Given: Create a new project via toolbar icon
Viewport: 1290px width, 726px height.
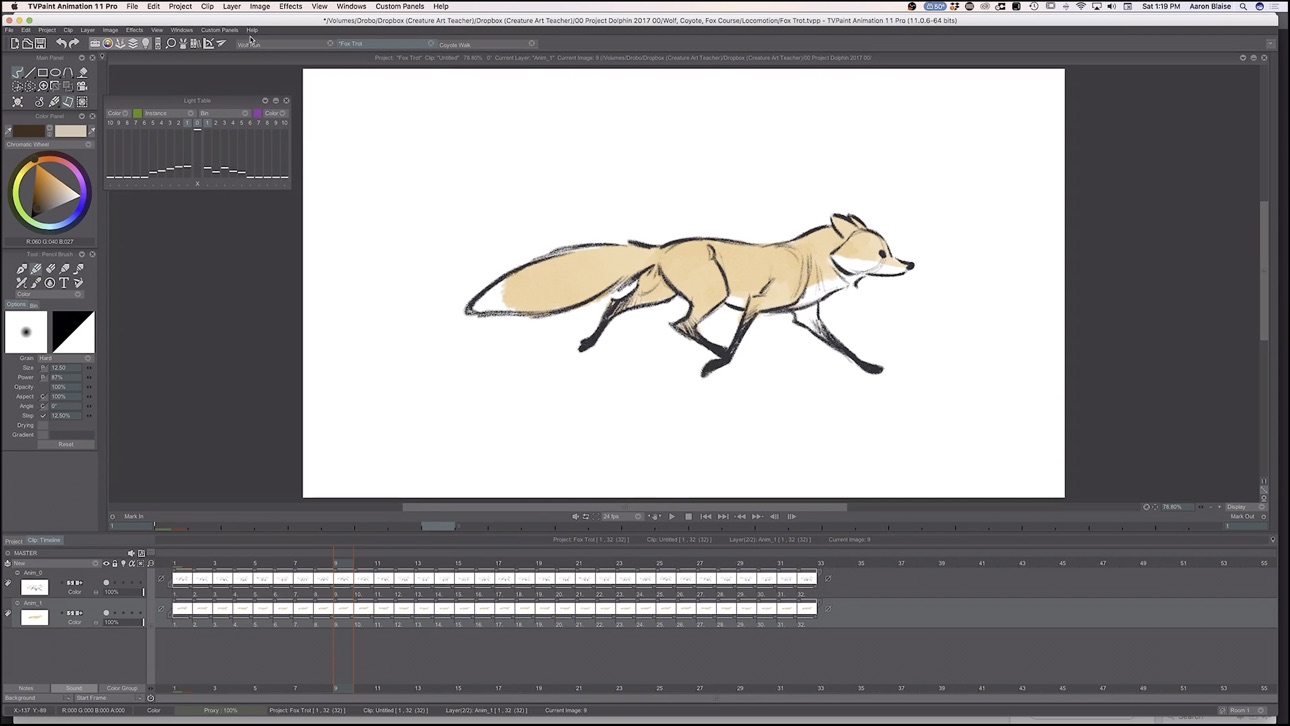Looking at the screenshot, I should coord(14,43).
